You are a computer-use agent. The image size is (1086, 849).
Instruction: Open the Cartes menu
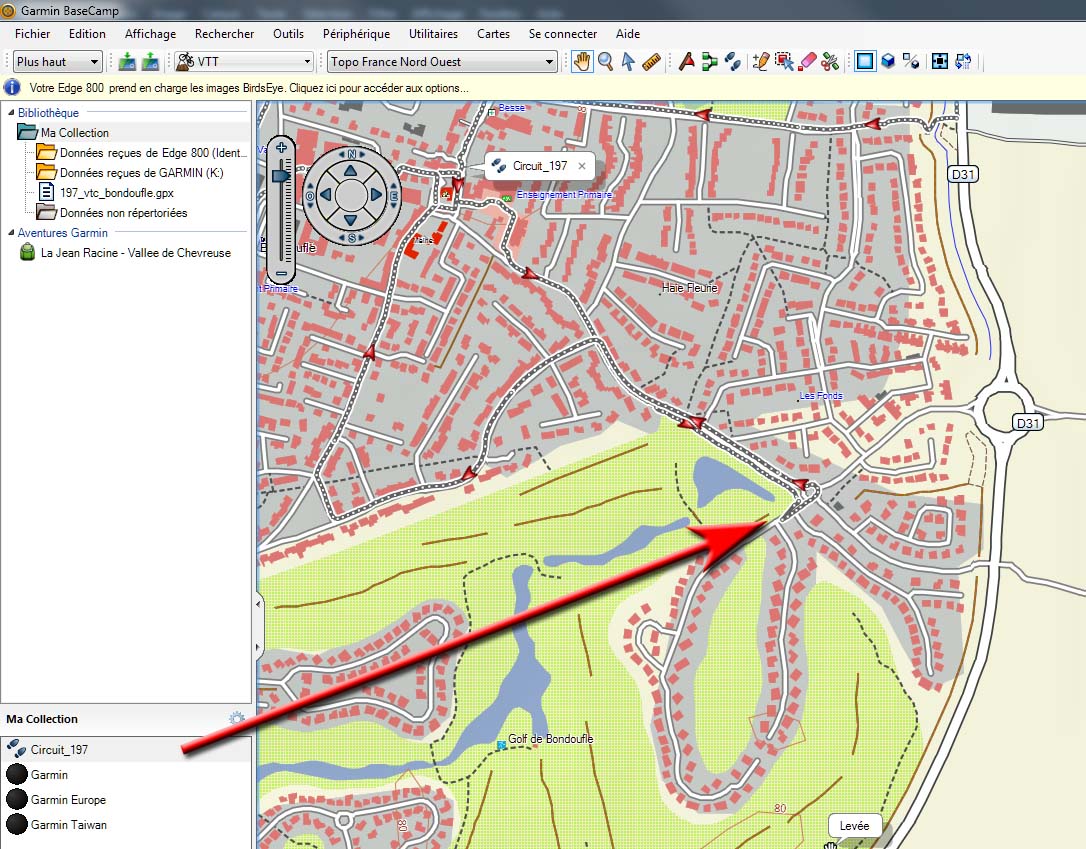[493, 33]
